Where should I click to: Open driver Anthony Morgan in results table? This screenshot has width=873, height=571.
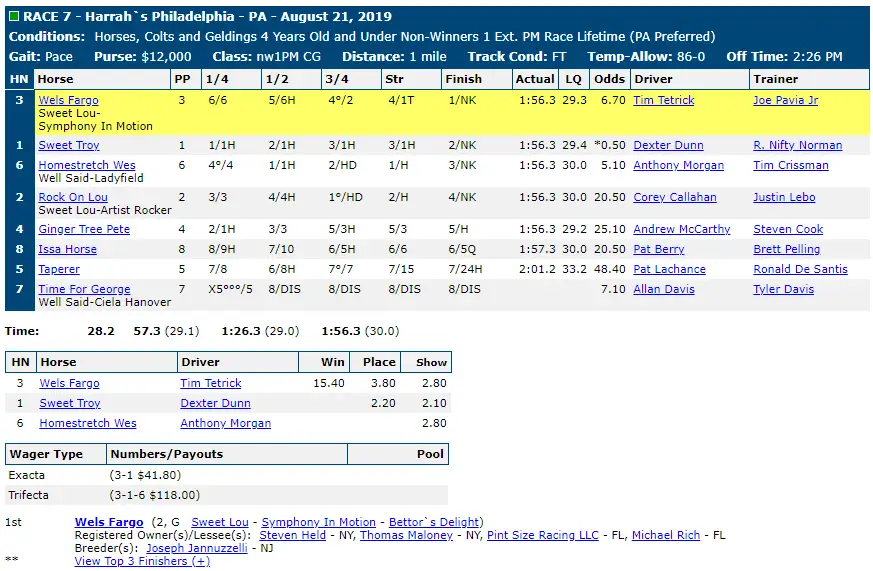click(679, 165)
